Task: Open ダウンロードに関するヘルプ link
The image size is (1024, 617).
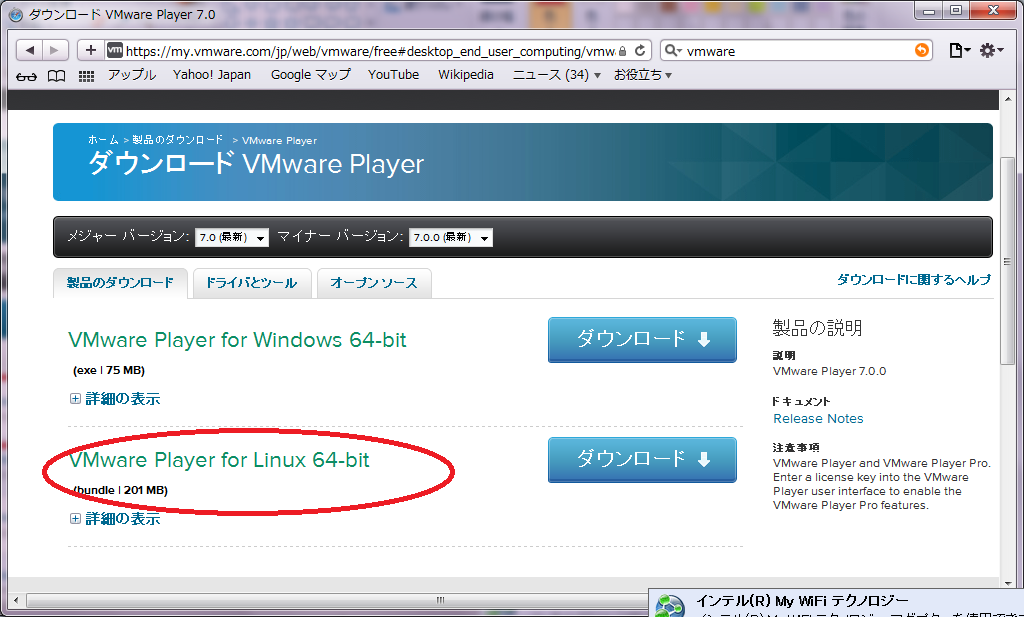Action: point(914,279)
